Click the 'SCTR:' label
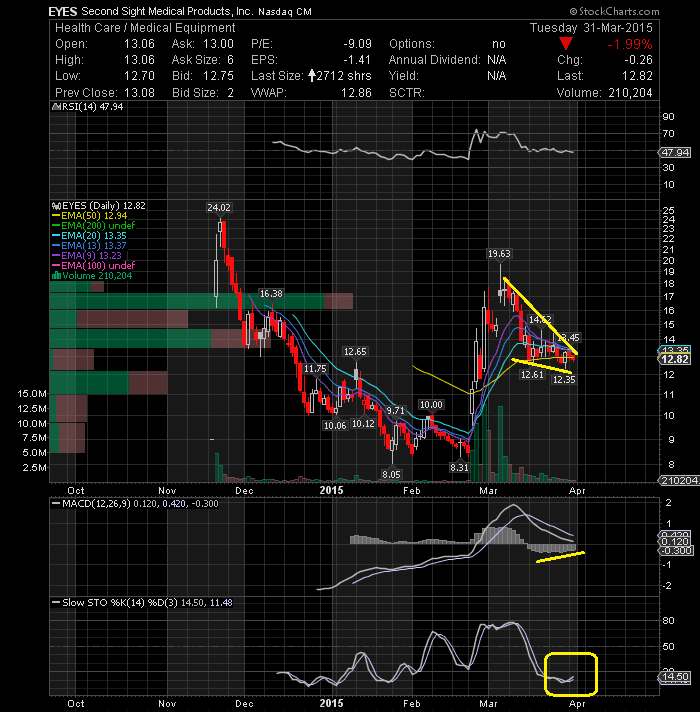This screenshot has width=700, height=712. 407,93
